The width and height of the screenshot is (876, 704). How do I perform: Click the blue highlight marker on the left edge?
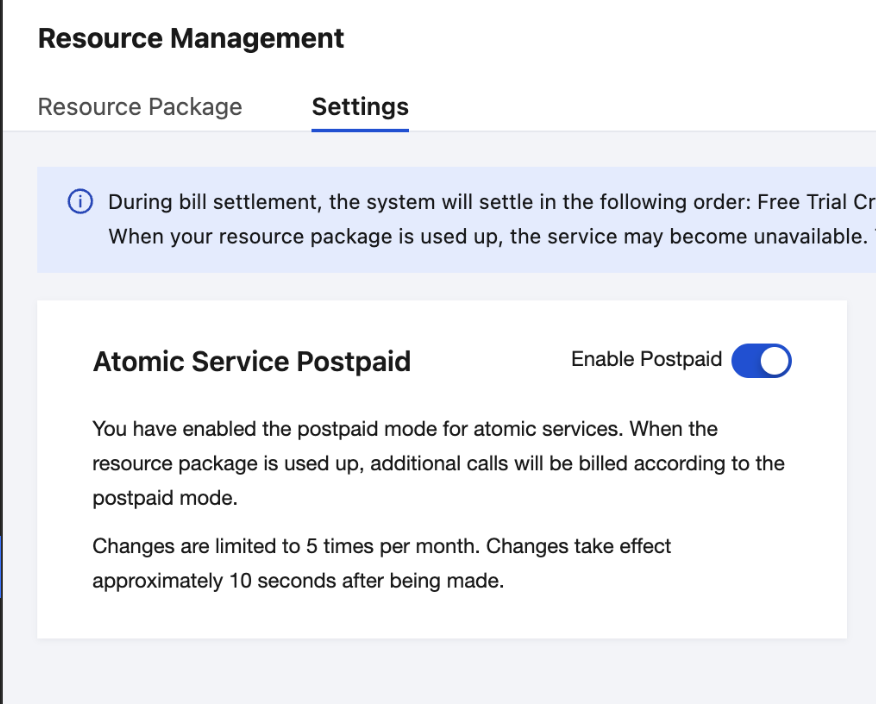click(x=1, y=566)
